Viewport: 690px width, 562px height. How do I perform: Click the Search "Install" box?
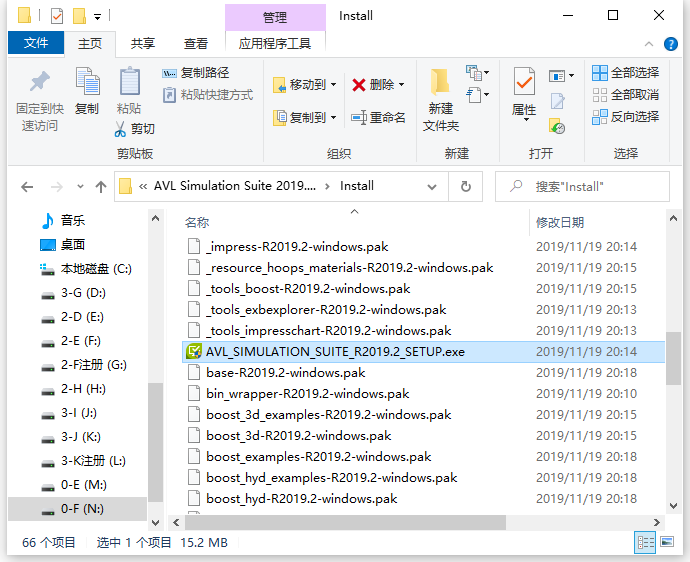582,187
